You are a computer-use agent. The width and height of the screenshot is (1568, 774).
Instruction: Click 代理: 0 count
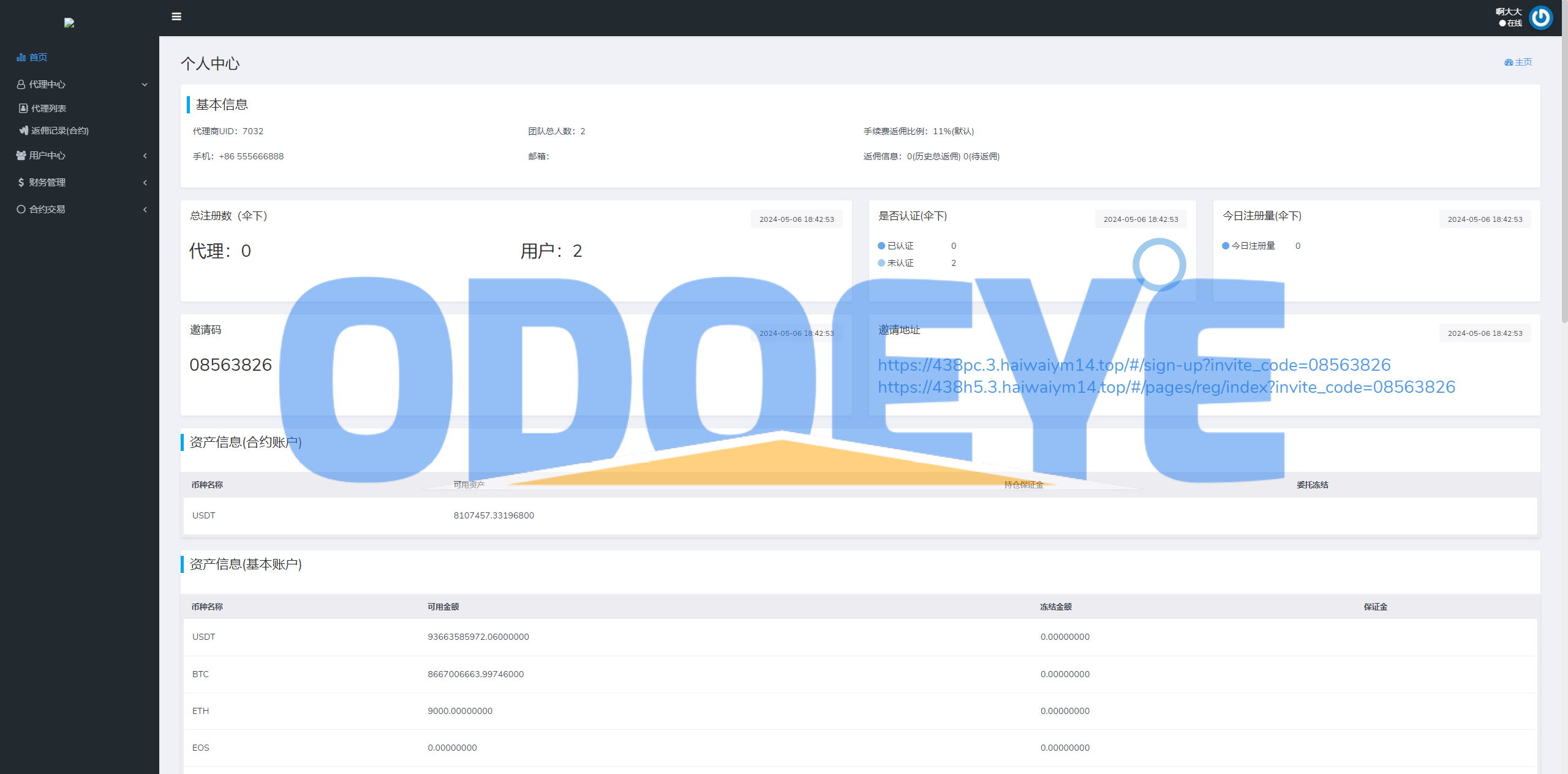click(x=221, y=251)
